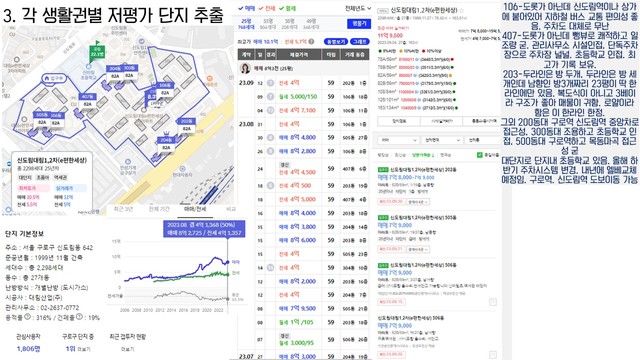The image size is (640, 360).
Task: Click the blue button beside size tabs
Action: (359, 24)
